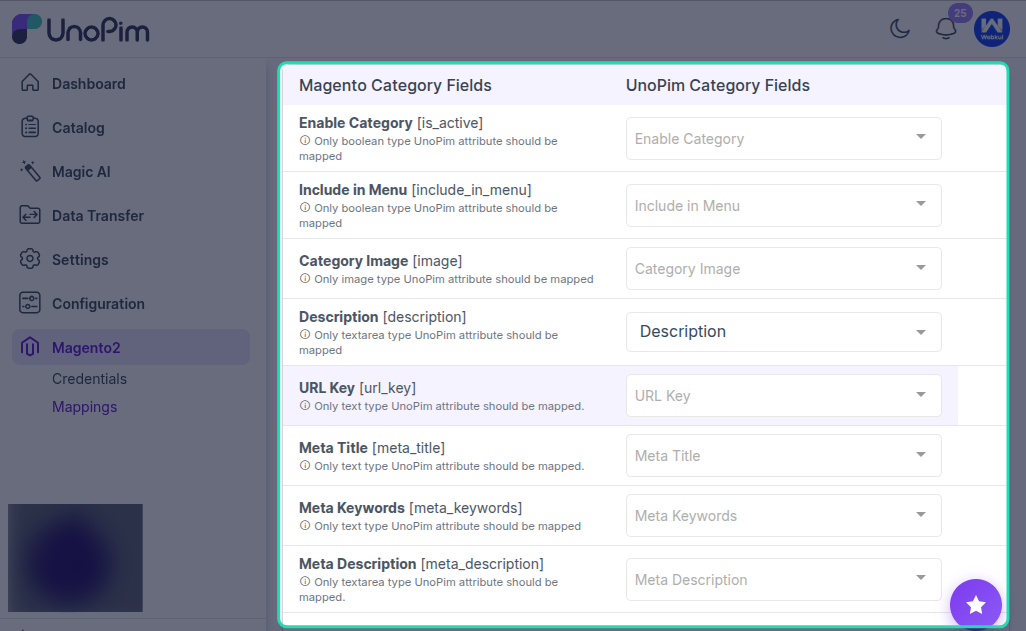
Task: Click Meta Description [meta_description] label
Action: pos(421,564)
